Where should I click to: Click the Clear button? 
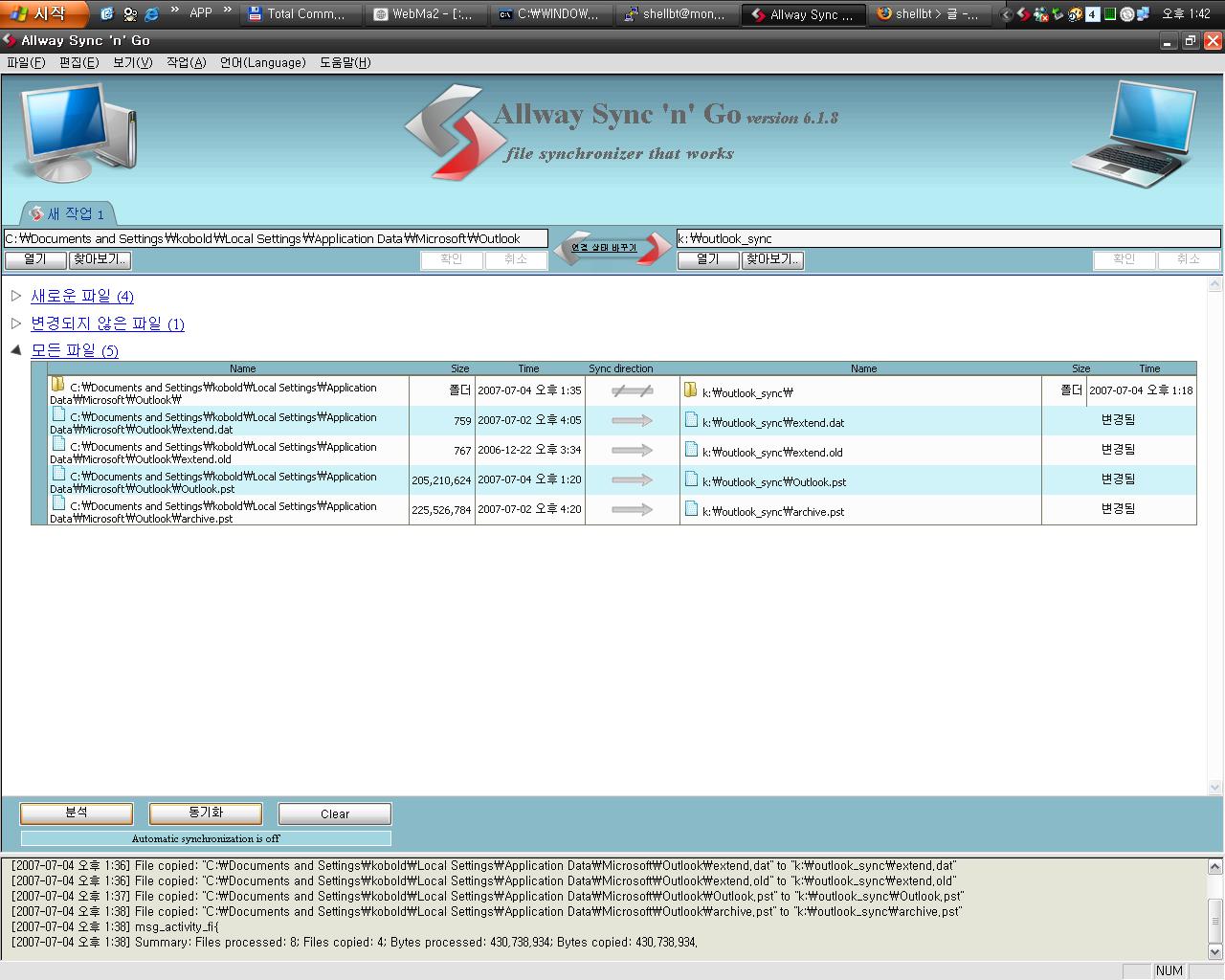pos(335,813)
